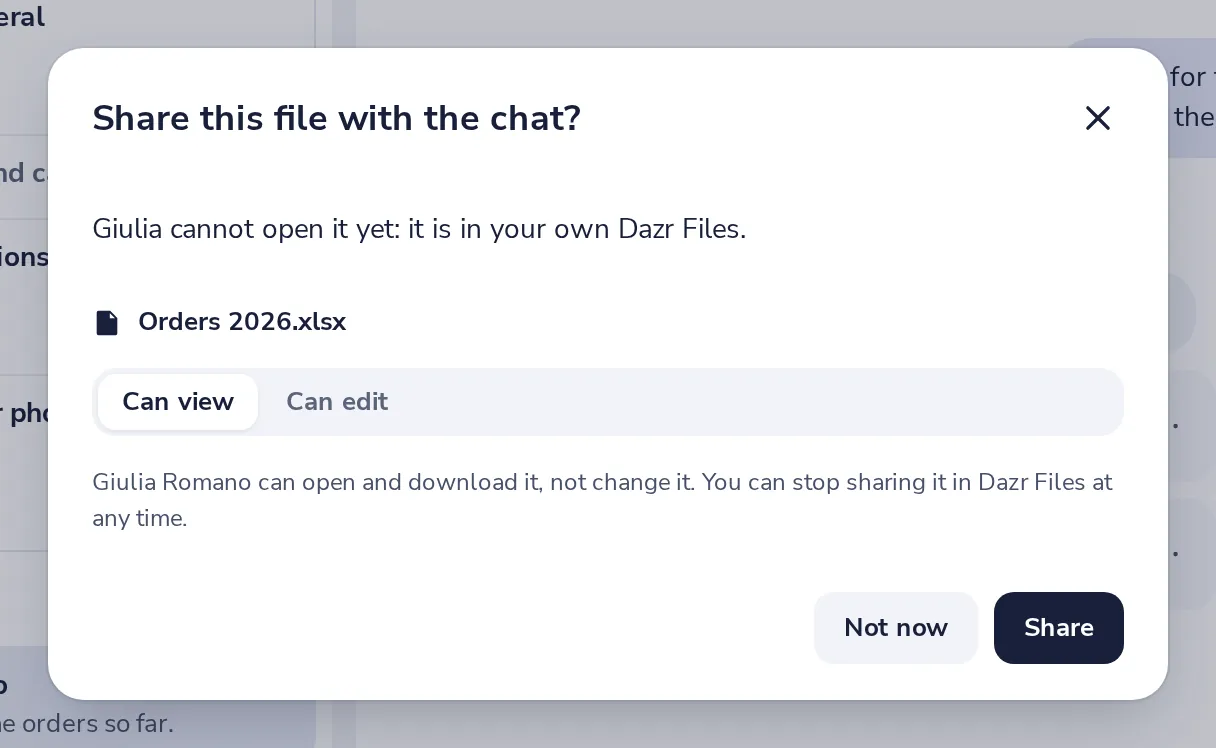Viewport: 1216px width, 748px height.
Task: Select the Orders 2026.xlsx file name
Action: 242,322
